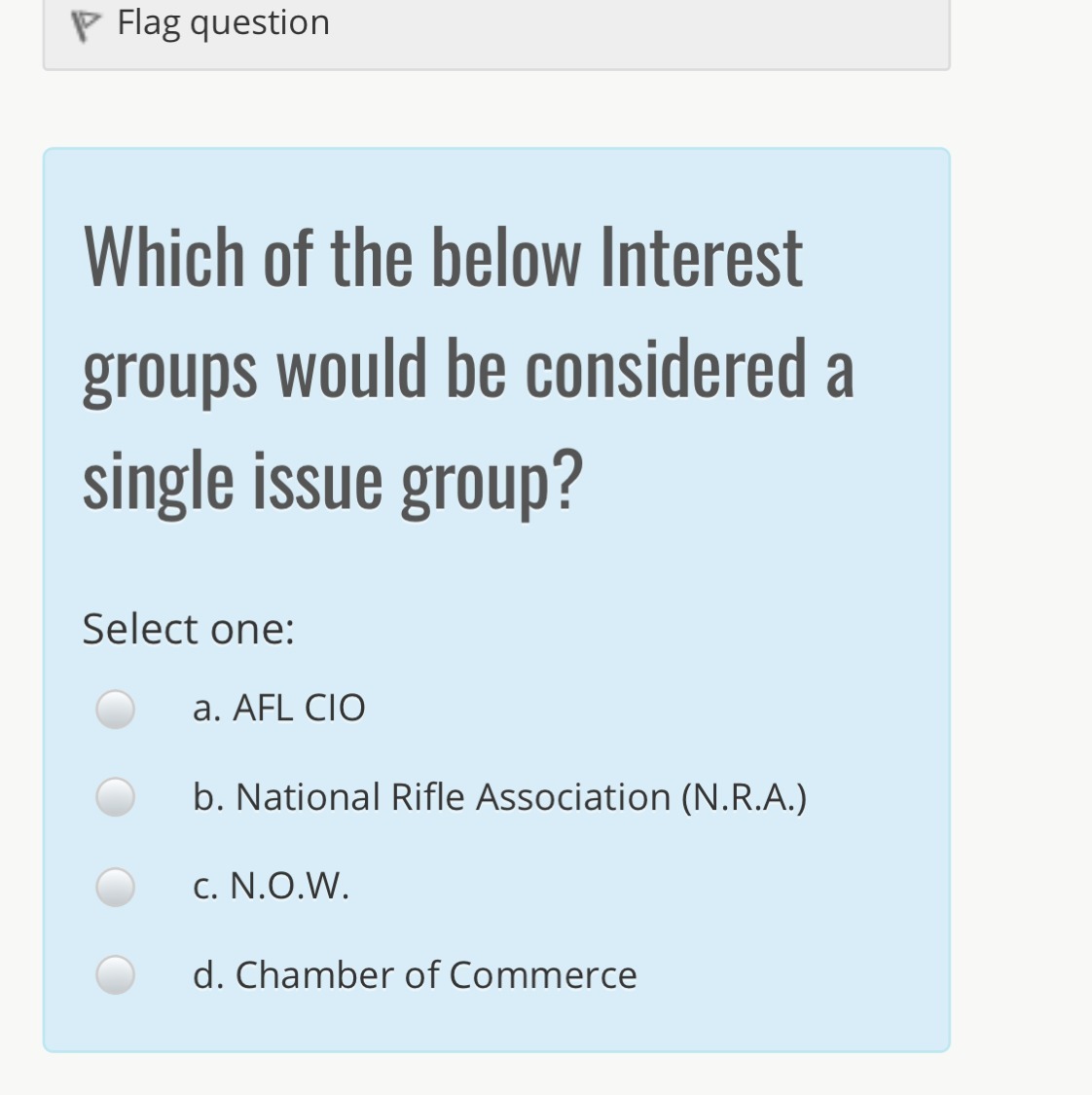
Task: Click the flag icon beside Flag question
Action: pos(88,25)
